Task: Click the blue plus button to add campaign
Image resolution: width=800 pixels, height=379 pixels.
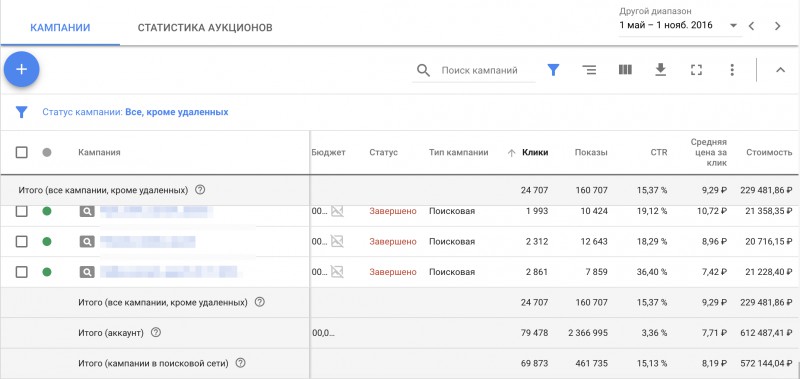Action: click(x=21, y=70)
